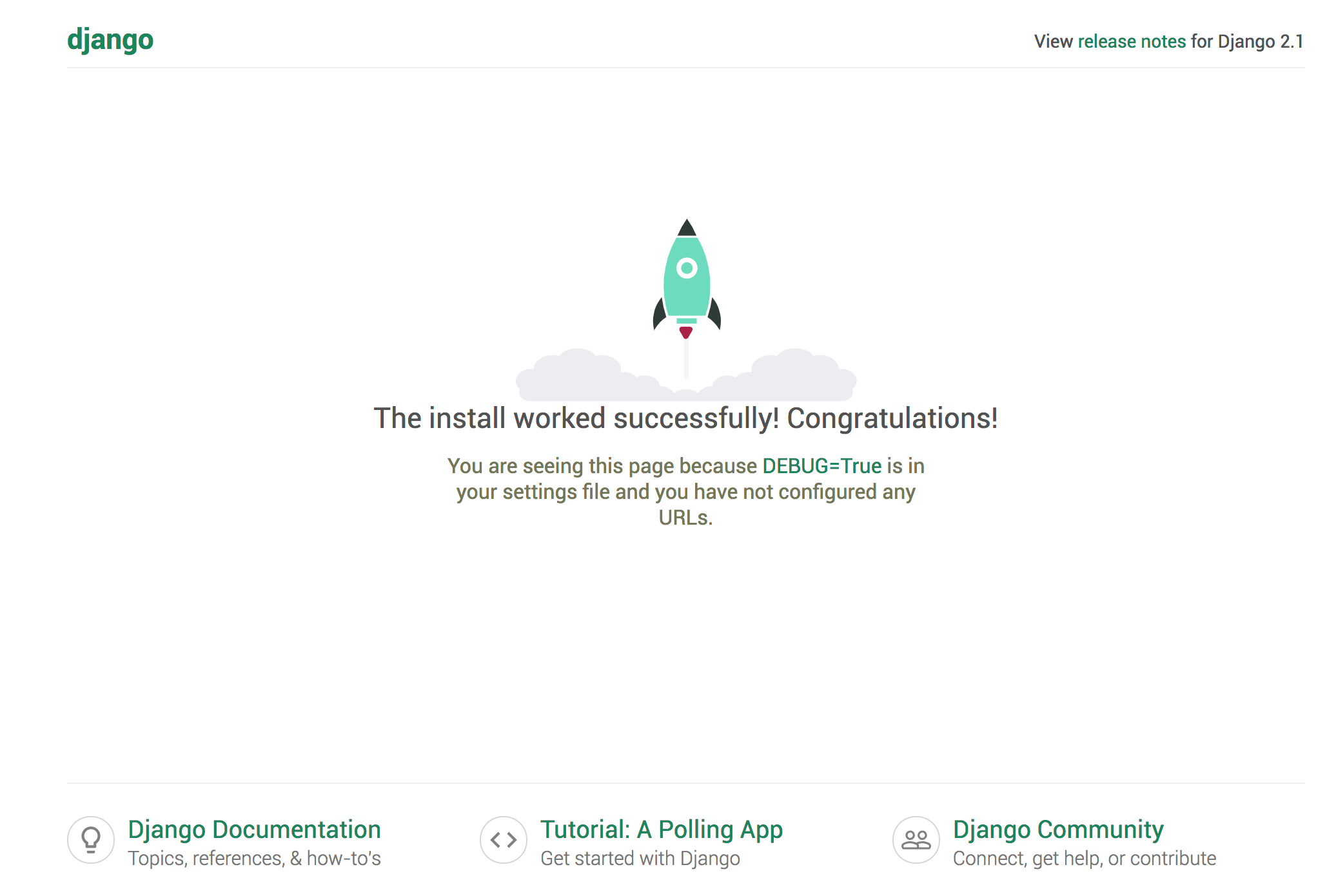Click the "Get started with Django" subtitle

tap(640, 859)
